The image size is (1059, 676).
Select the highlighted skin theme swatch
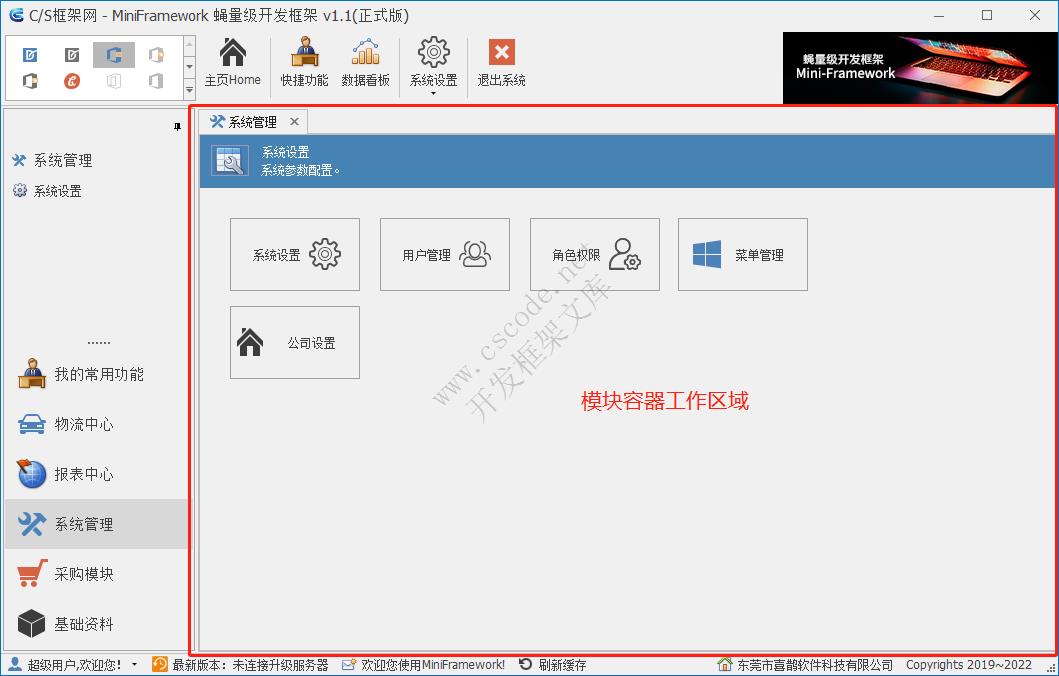(x=113, y=54)
